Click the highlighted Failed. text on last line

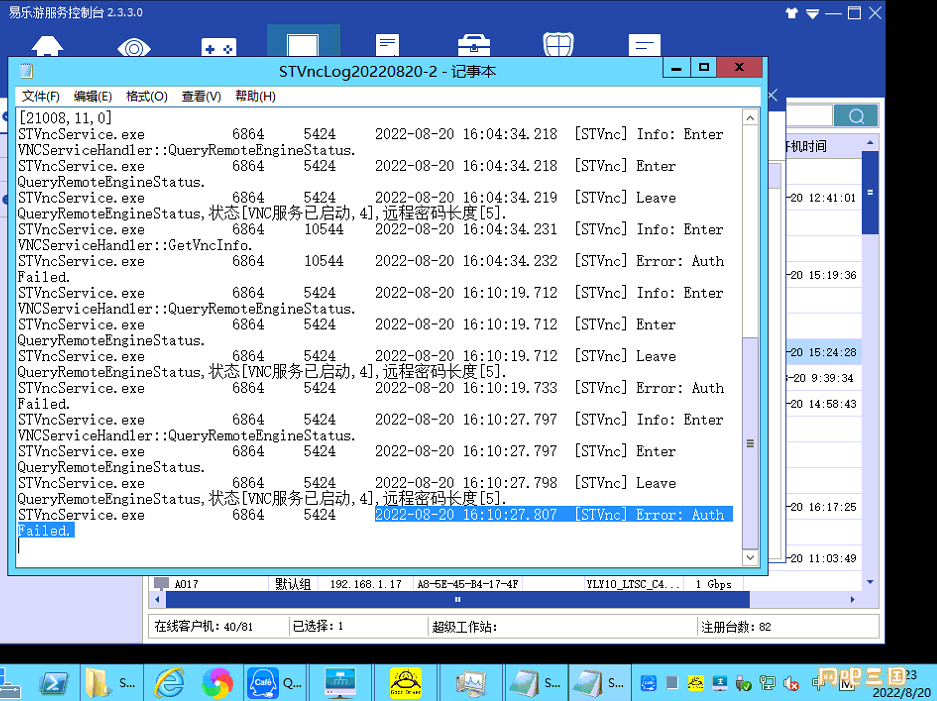pos(45,531)
